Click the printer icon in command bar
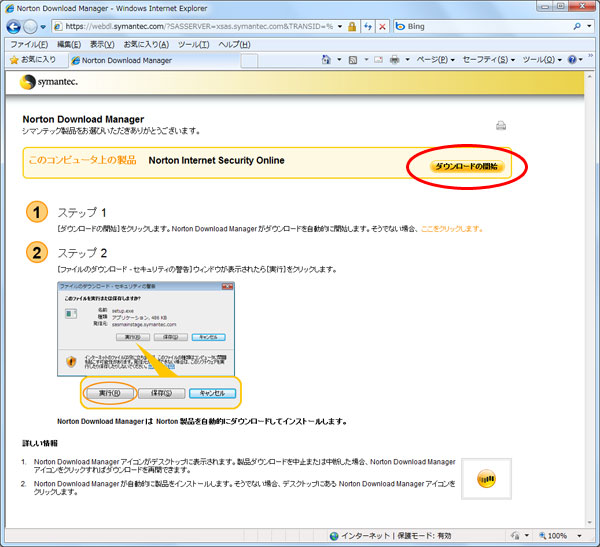Screen dimensions: 600x547 395,60
